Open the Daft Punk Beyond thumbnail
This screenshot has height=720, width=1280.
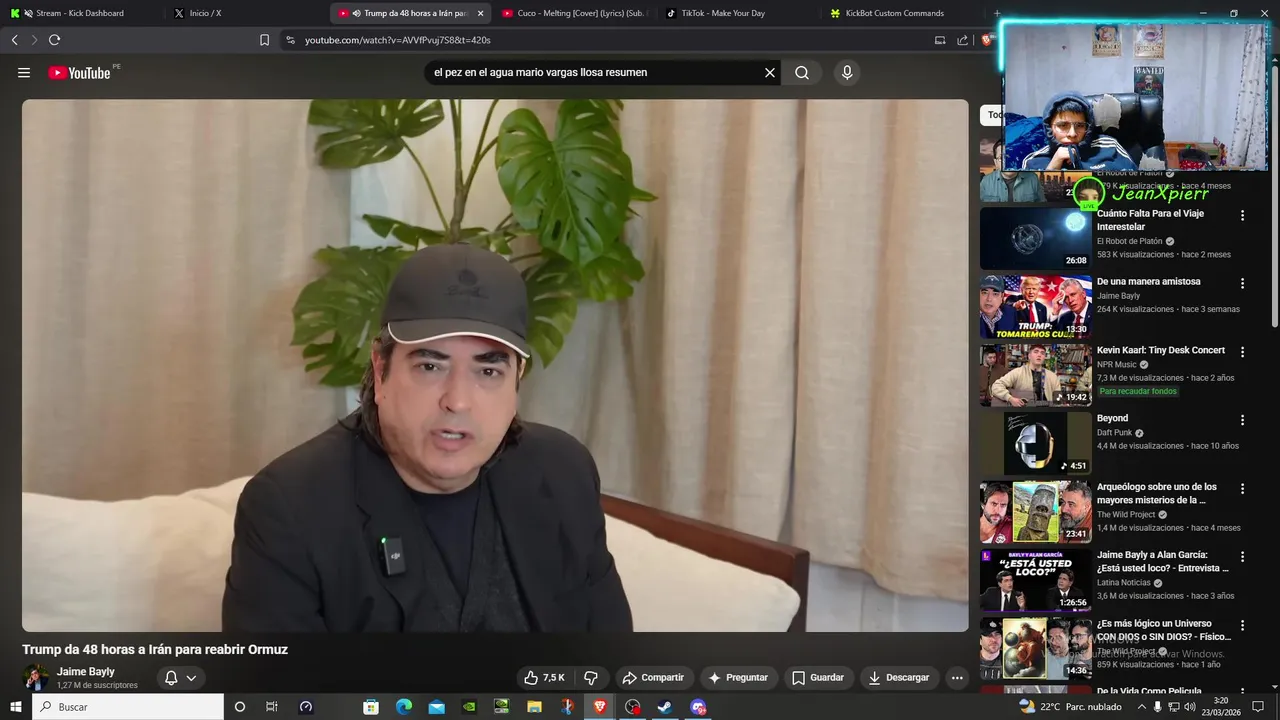[1035, 443]
